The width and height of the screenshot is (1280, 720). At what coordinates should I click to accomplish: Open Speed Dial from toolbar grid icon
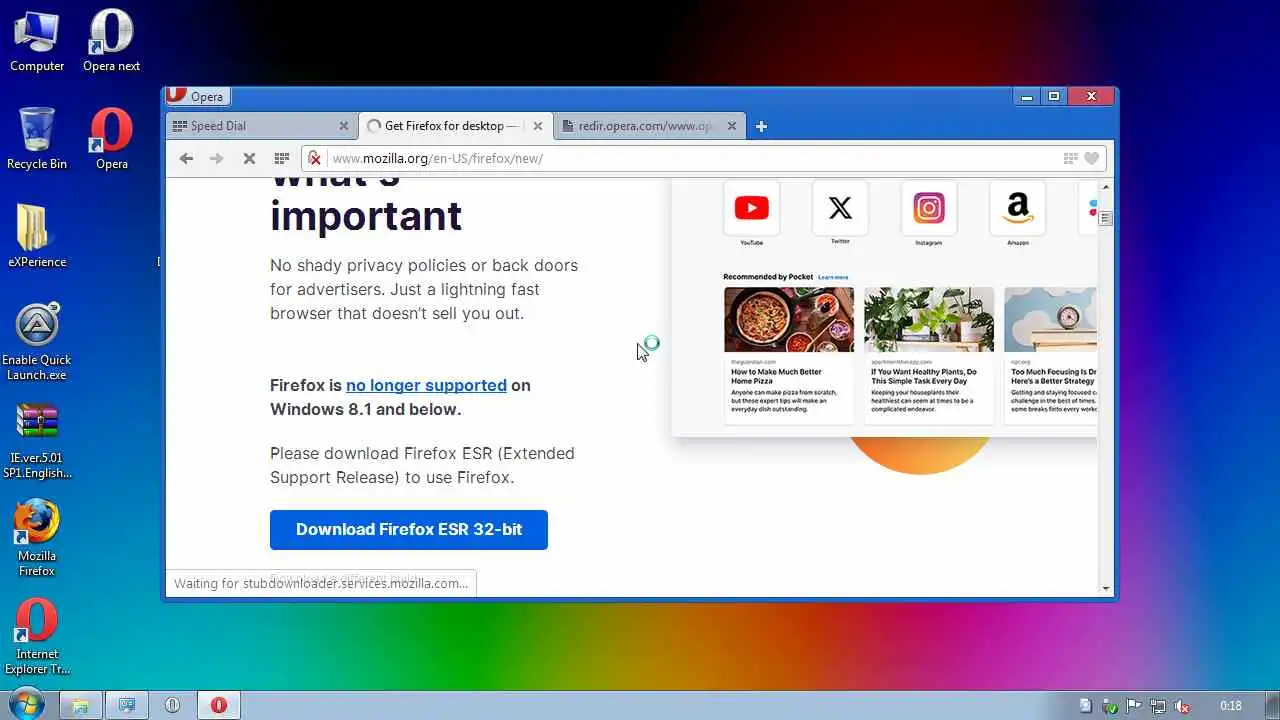pos(282,158)
